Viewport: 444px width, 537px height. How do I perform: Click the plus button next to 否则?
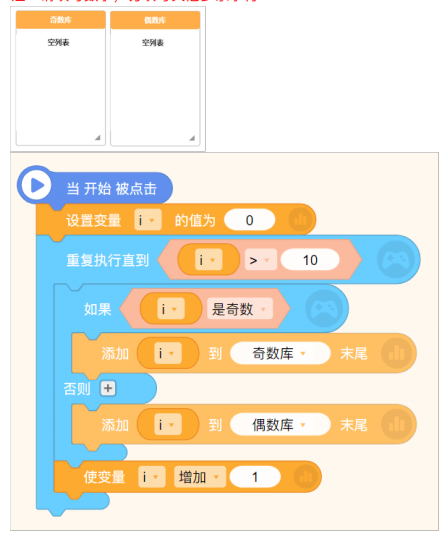108,388
